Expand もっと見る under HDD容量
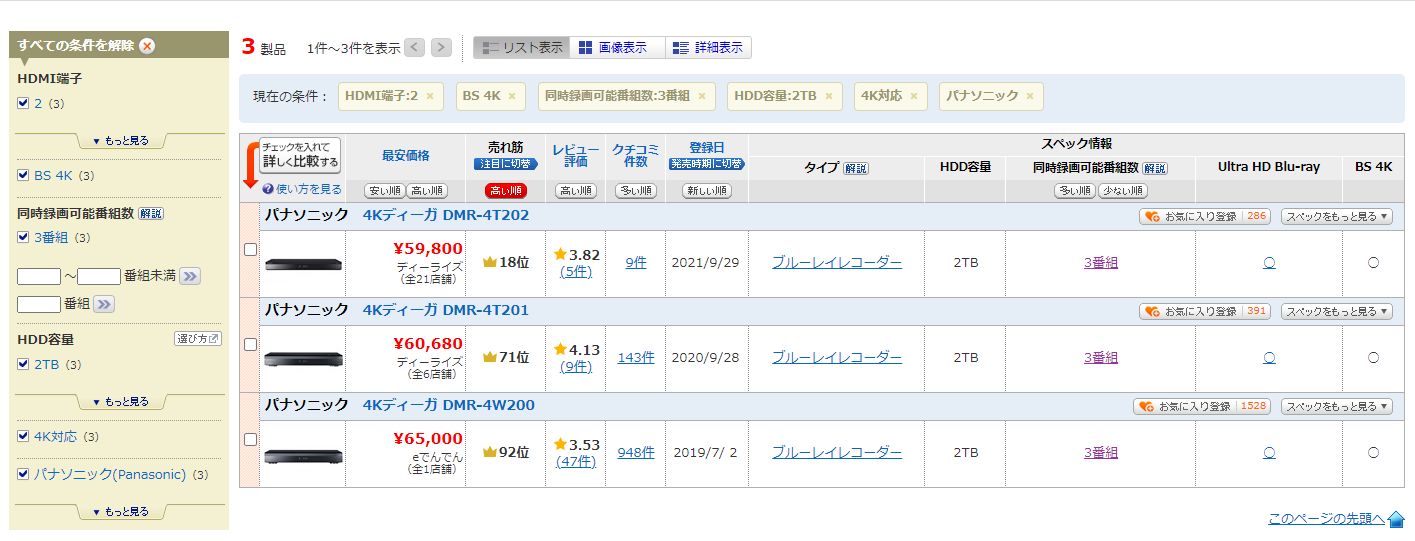The image size is (1415, 541). (120, 402)
